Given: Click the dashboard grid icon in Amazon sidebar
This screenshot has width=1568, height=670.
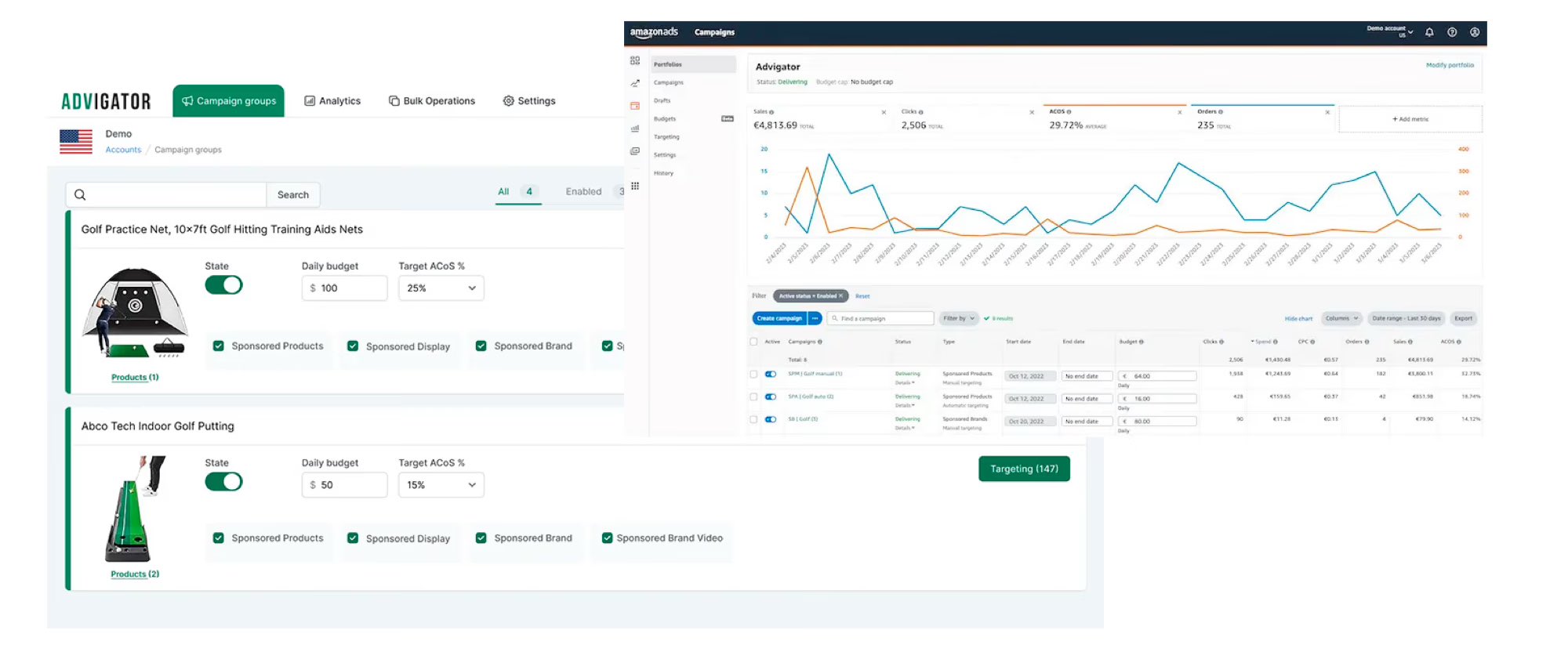Looking at the screenshot, I should pos(635,60).
